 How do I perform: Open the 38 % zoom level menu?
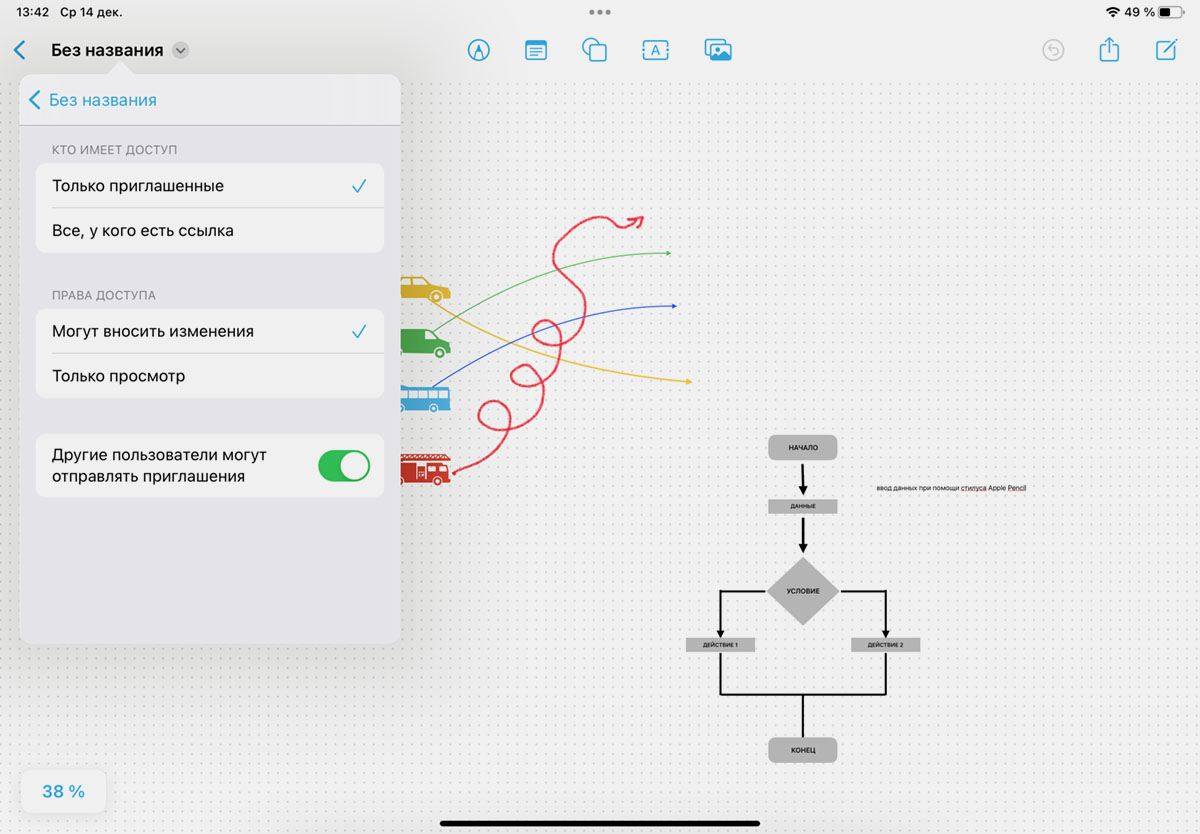[63, 792]
